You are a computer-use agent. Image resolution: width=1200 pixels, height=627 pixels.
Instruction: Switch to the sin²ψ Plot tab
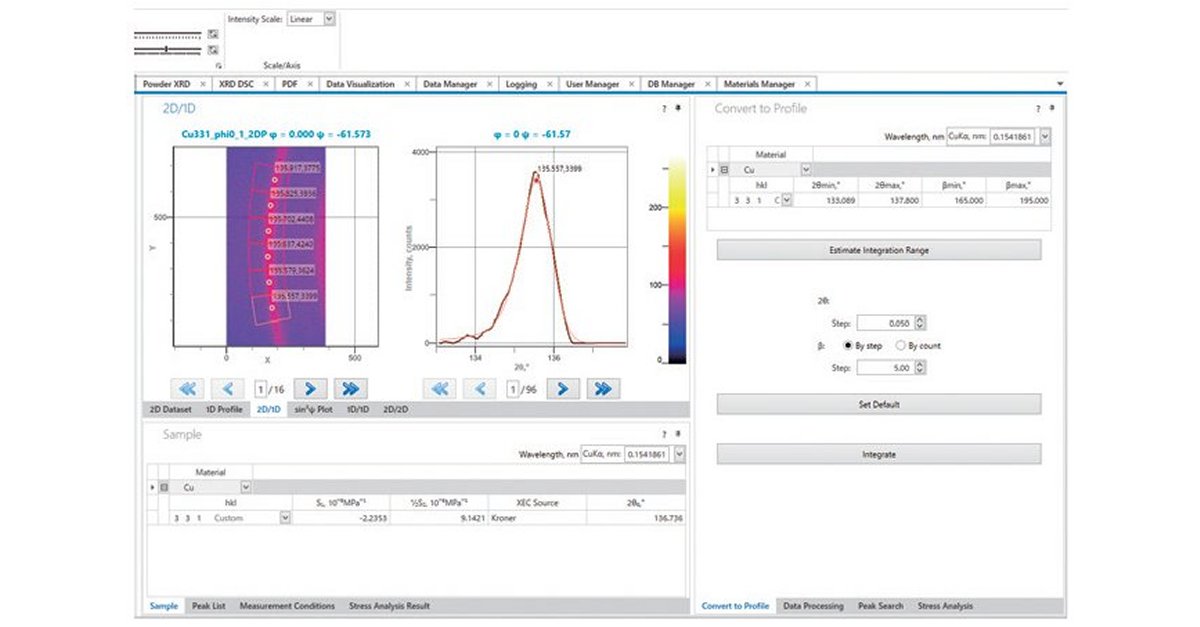[x=312, y=409]
